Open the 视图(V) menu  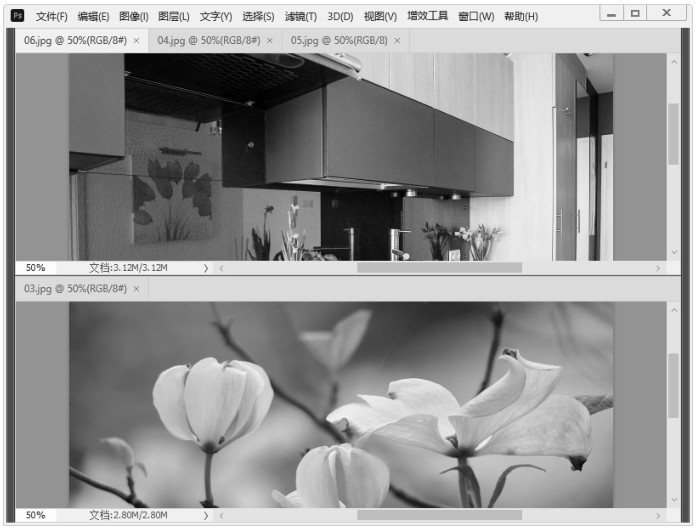coord(380,16)
